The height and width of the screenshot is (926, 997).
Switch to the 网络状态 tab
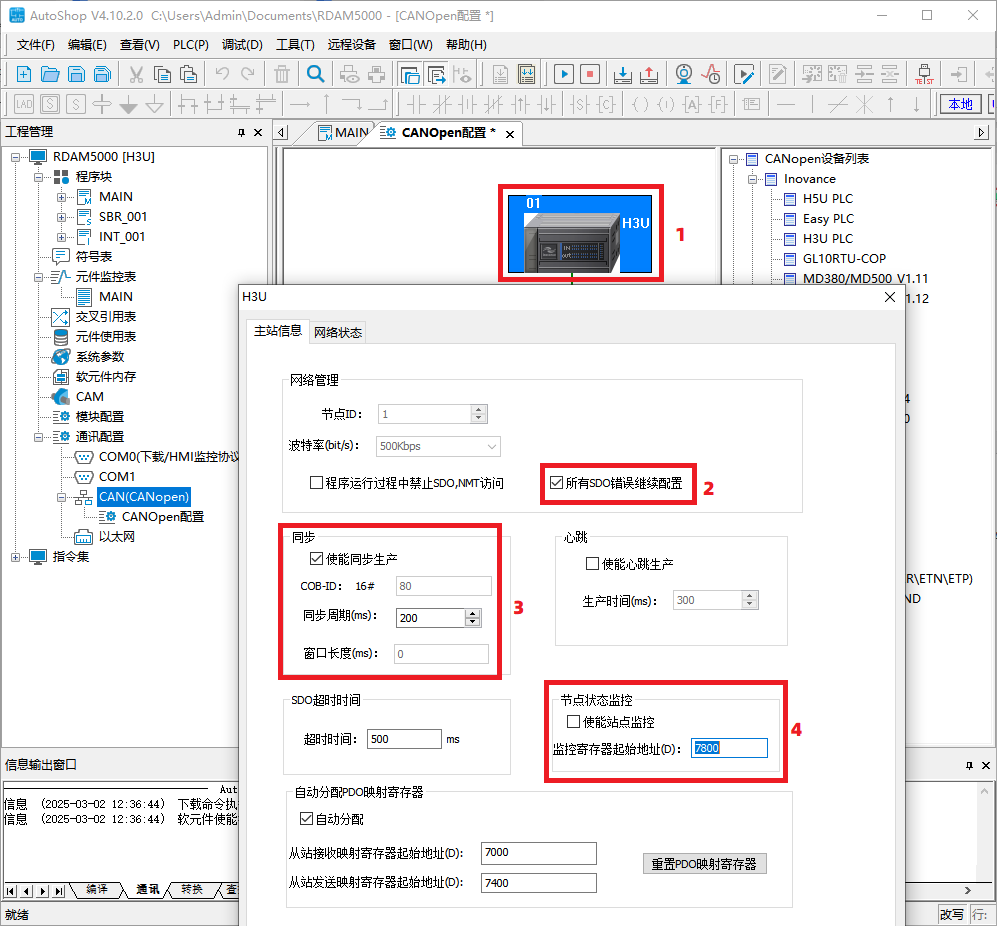pos(338,332)
